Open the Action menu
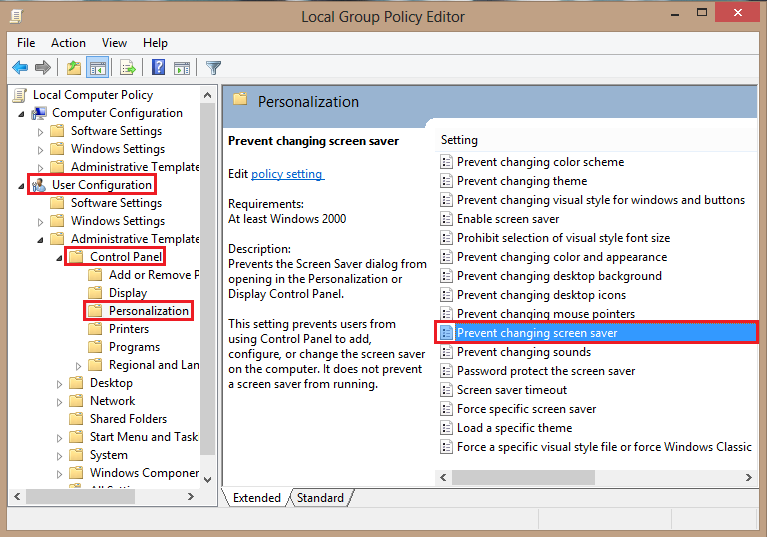 click(68, 43)
